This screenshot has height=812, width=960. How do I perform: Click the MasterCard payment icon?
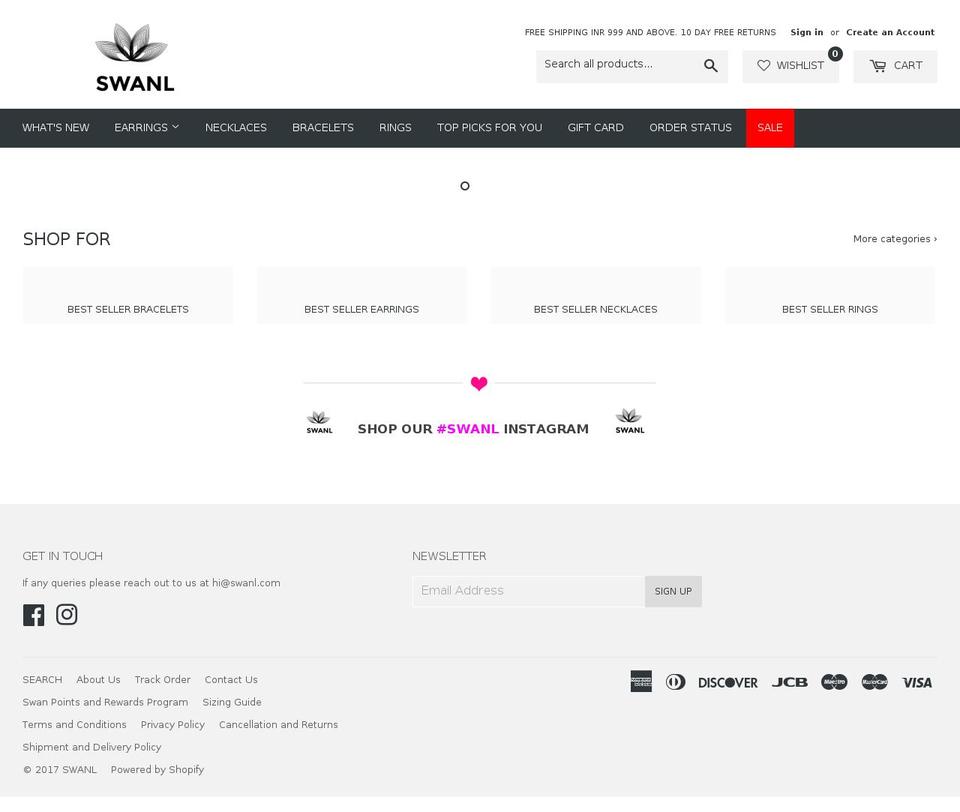tap(874, 682)
